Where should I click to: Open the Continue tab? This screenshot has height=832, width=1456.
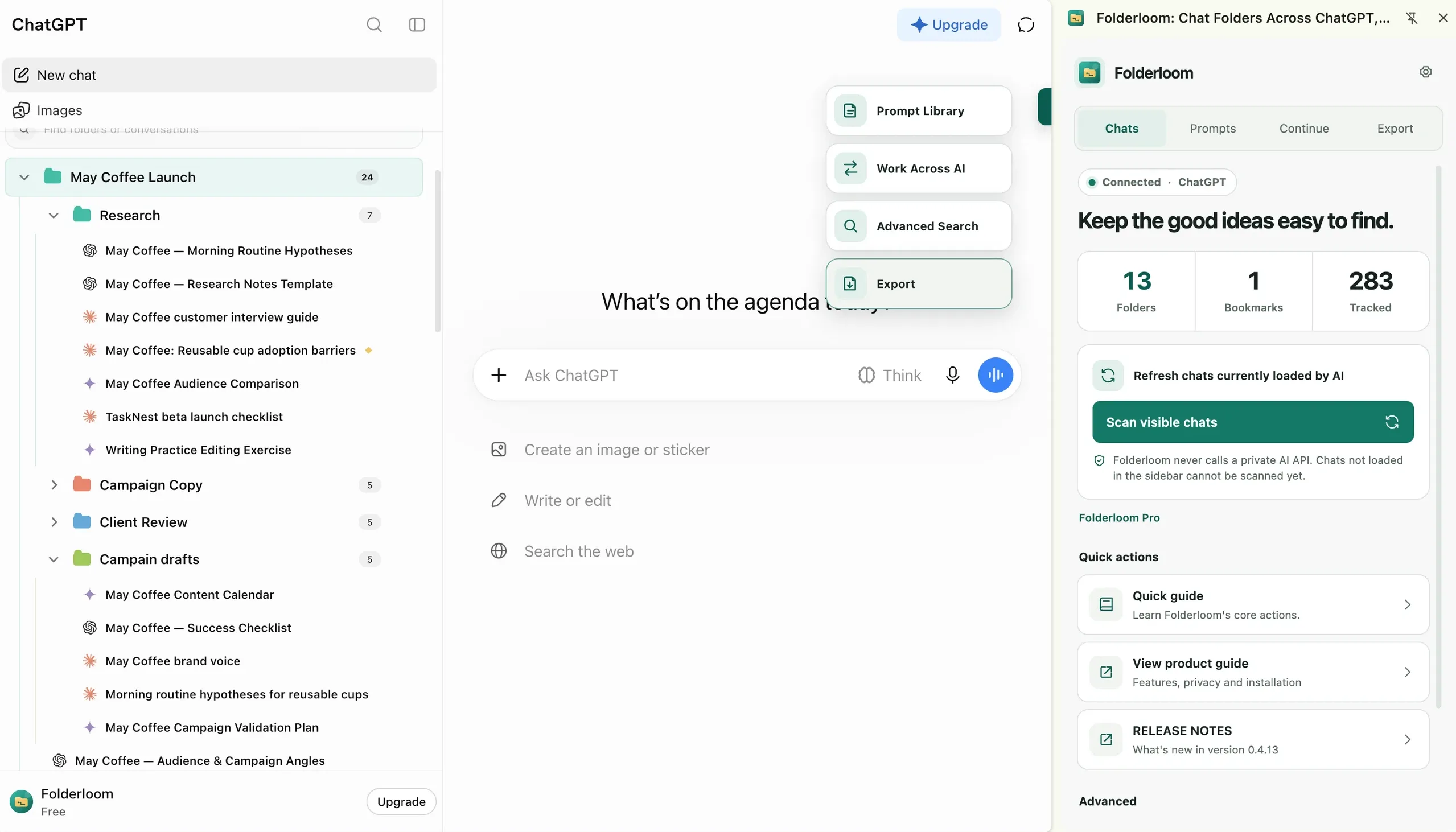click(1303, 129)
